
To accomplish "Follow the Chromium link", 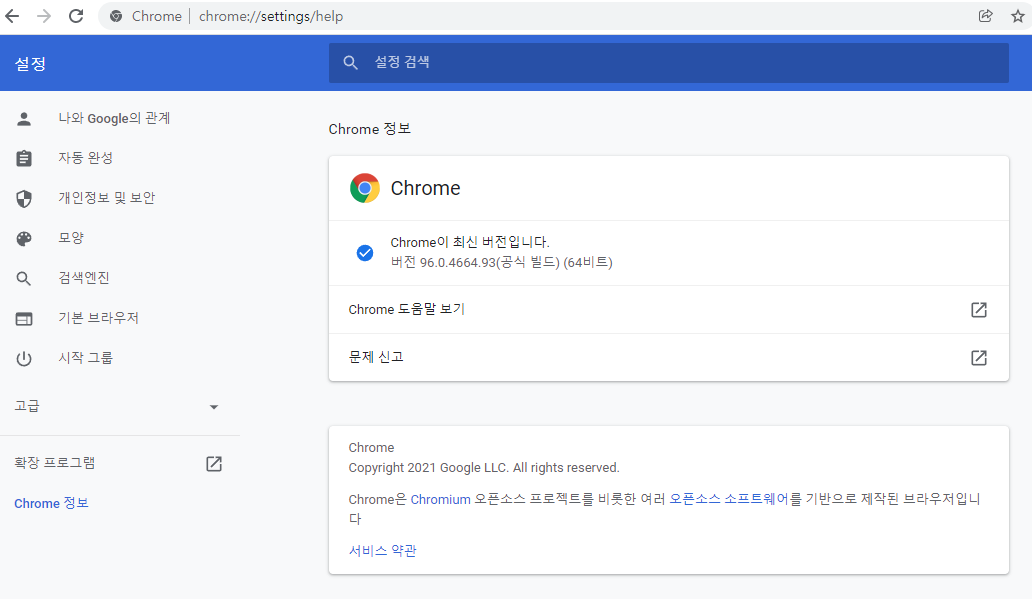I will tap(440, 500).
